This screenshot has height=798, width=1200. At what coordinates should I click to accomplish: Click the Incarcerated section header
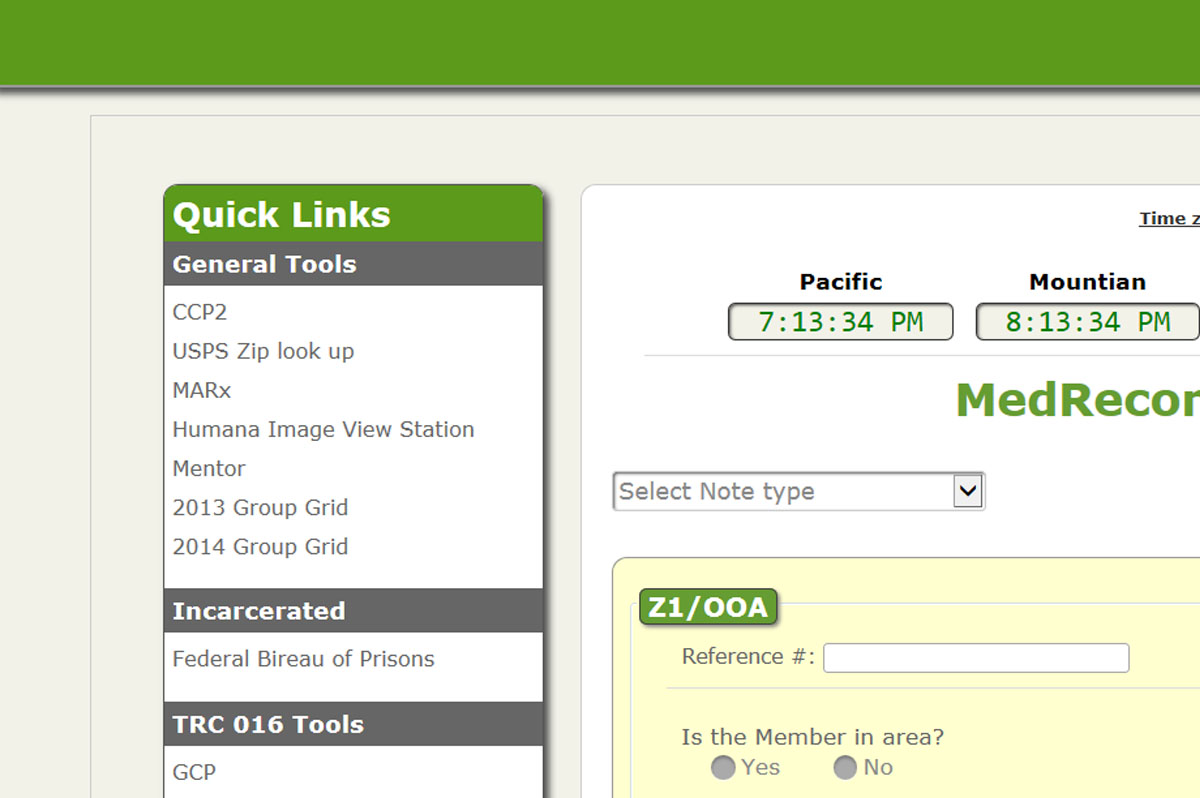[x=353, y=611]
